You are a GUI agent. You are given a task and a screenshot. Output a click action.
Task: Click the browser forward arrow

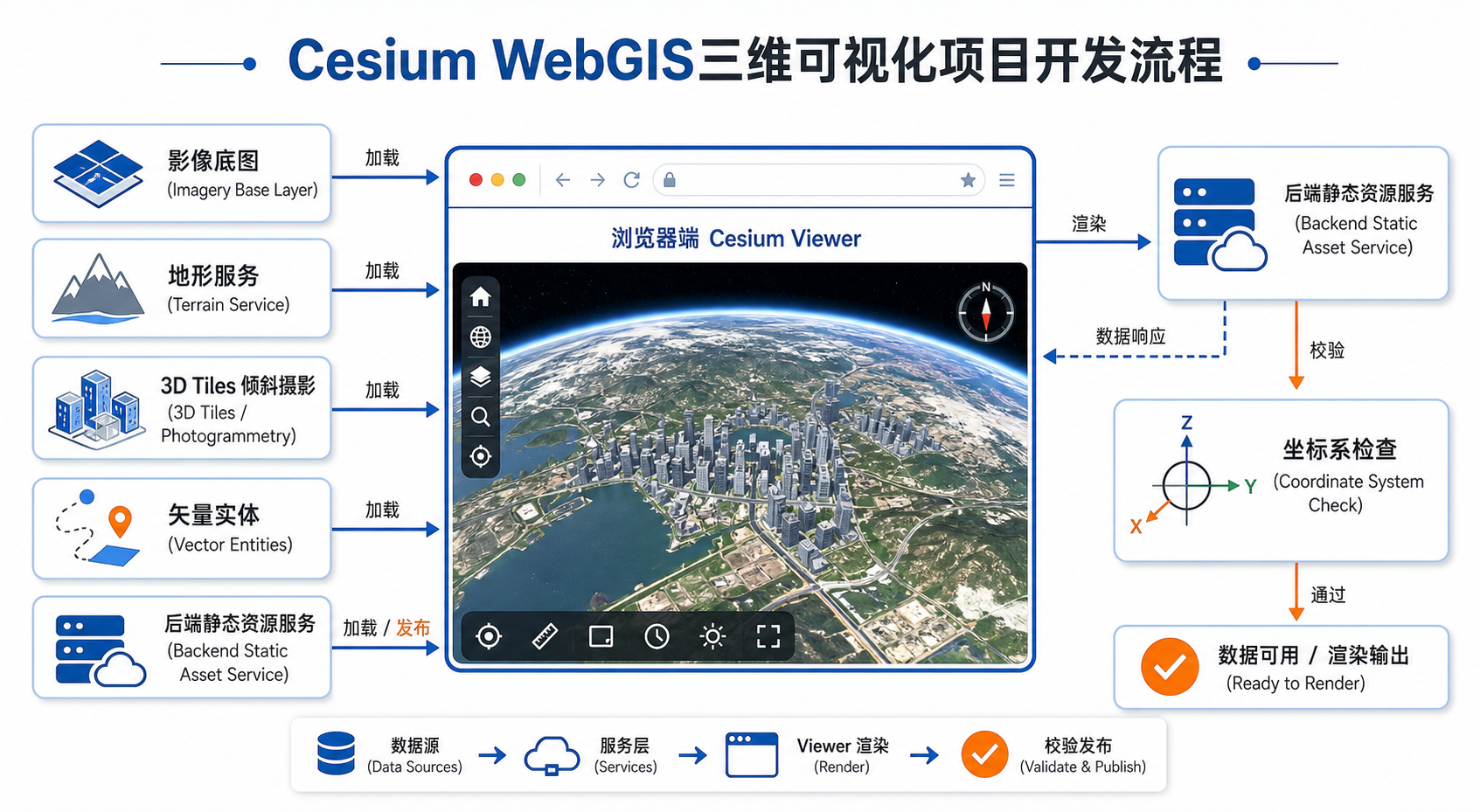coord(598,180)
